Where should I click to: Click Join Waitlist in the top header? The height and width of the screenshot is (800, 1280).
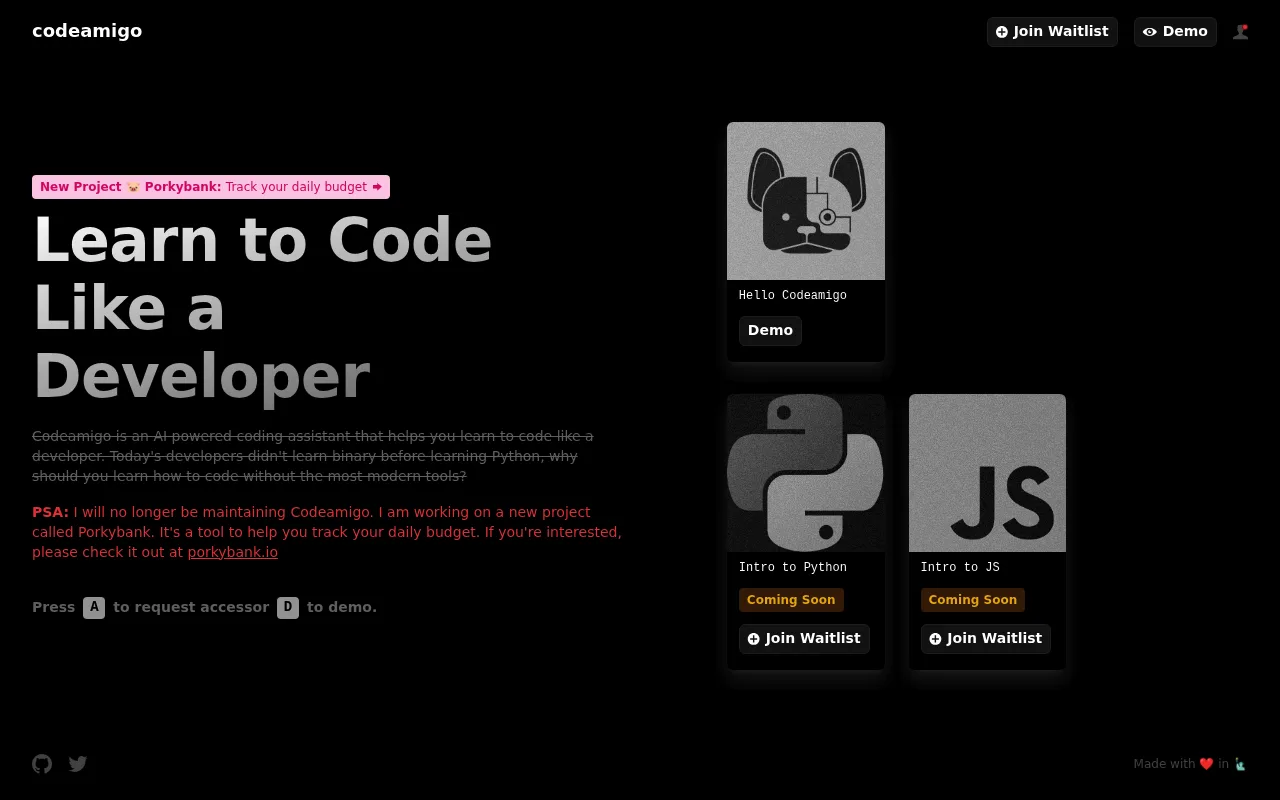[x=1052, y=32]
